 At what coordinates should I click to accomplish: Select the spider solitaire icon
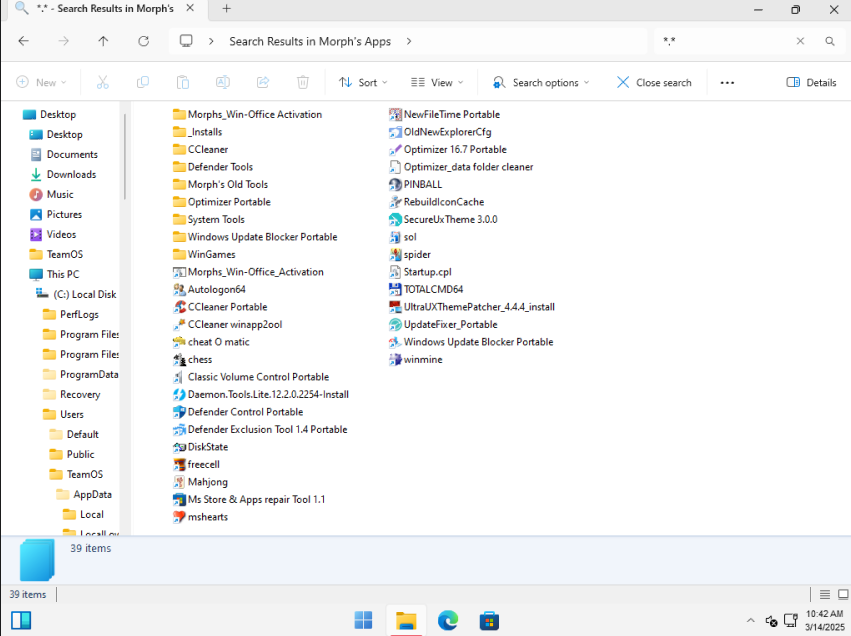[x=395, y=255]
